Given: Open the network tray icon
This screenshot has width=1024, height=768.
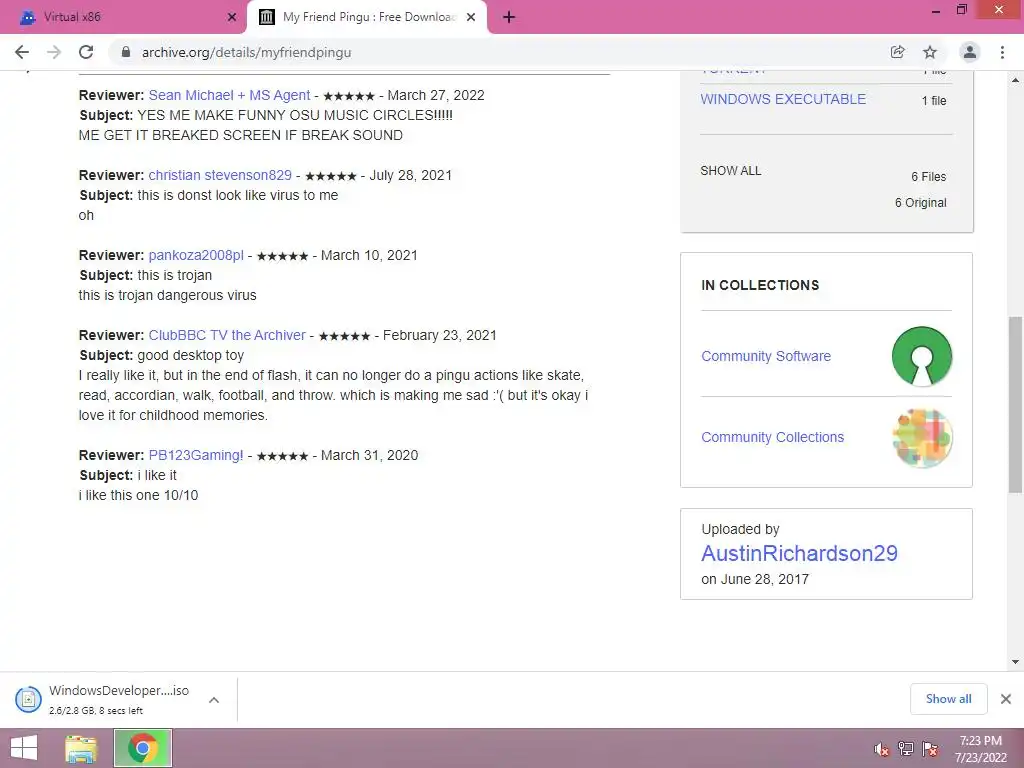Looking at the screenshot, I should (x=905, y=749).
